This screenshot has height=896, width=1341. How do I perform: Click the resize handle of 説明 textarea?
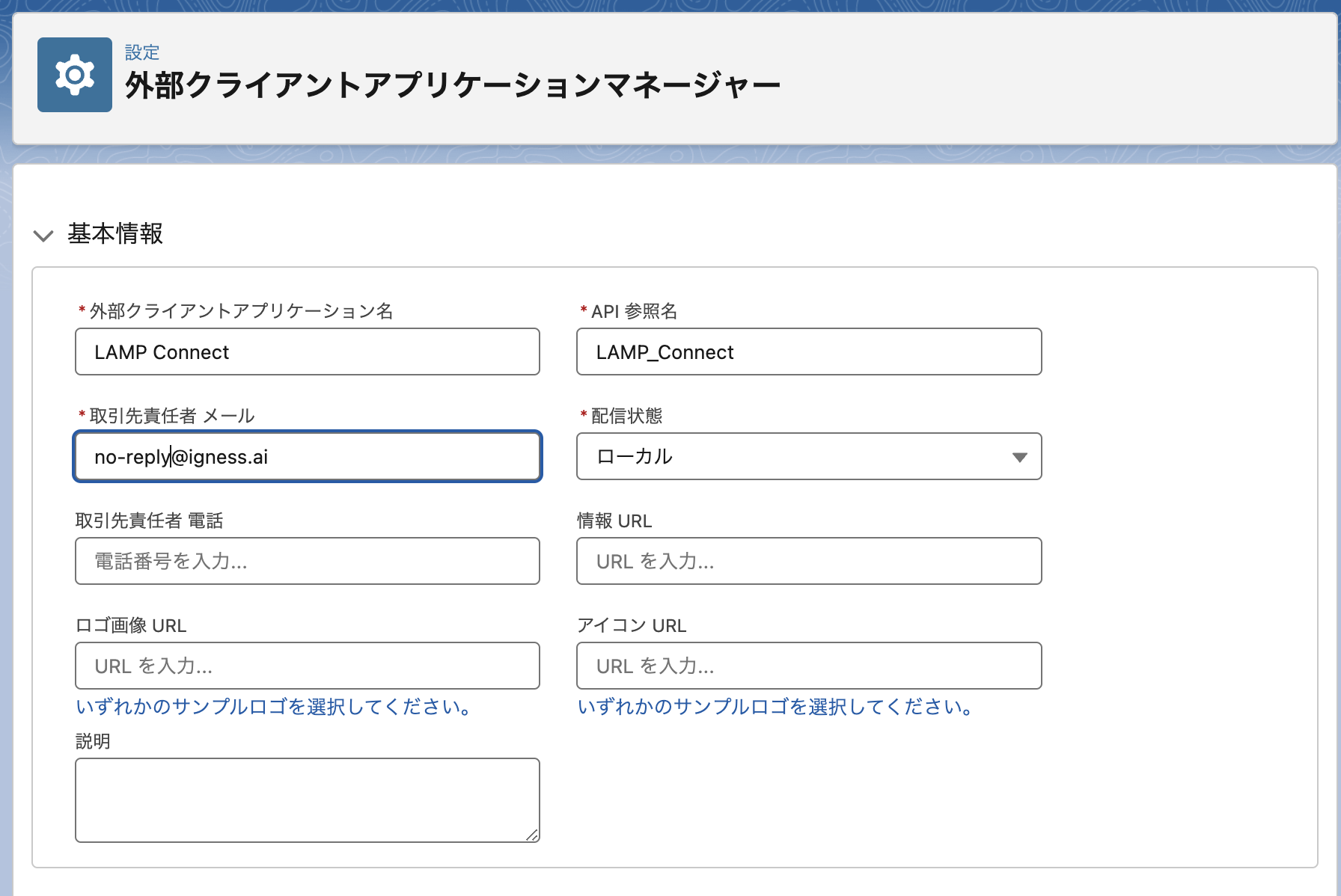[x=532, y=835]
